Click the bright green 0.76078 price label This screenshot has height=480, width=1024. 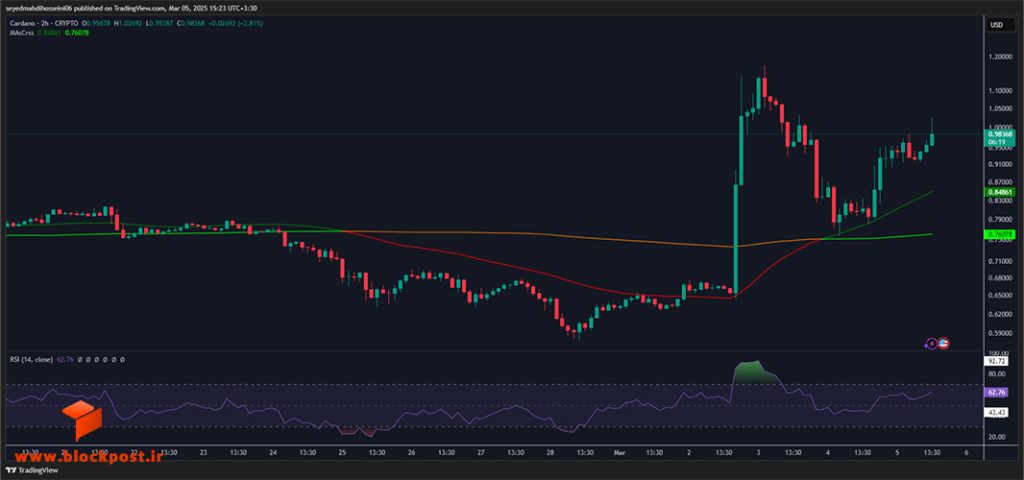[999, 234]
